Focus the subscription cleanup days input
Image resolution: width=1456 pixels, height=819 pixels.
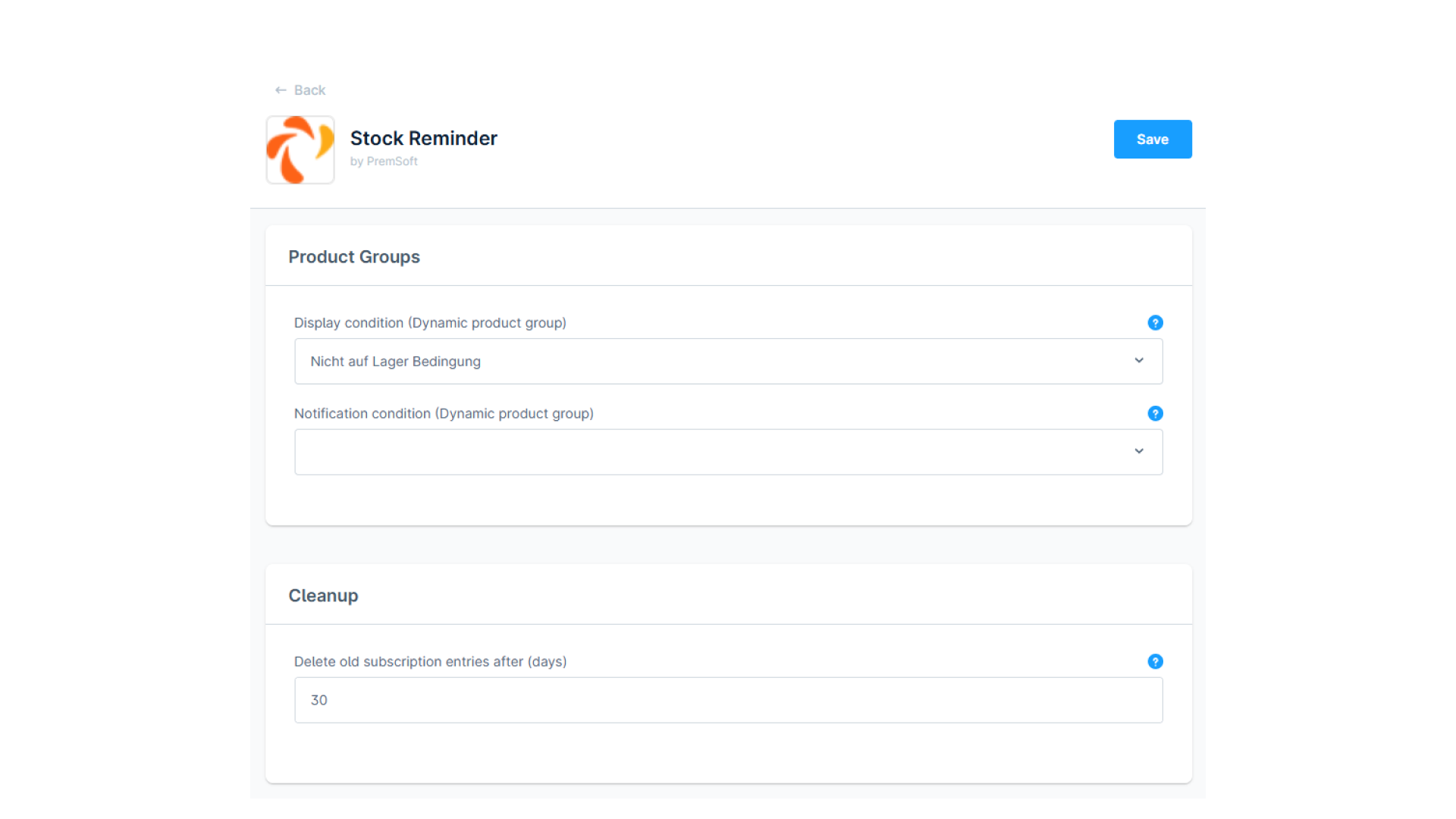[728, 701]
